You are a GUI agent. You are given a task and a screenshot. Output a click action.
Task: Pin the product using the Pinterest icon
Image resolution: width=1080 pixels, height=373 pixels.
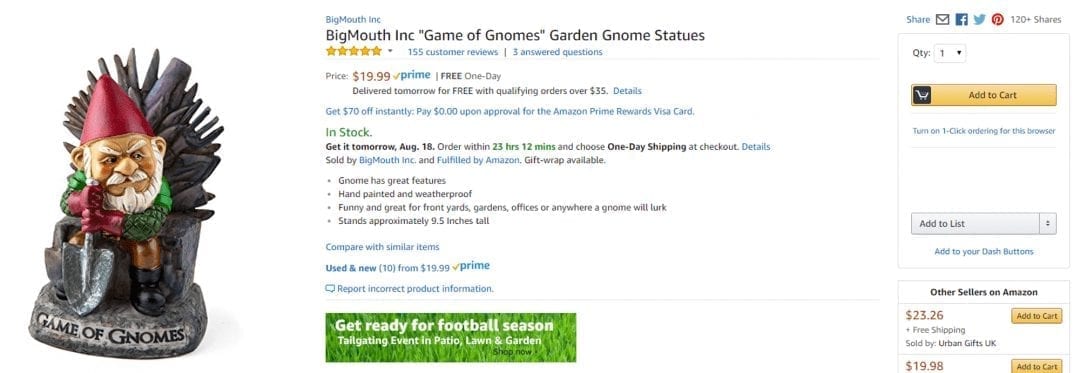(997, 19)
